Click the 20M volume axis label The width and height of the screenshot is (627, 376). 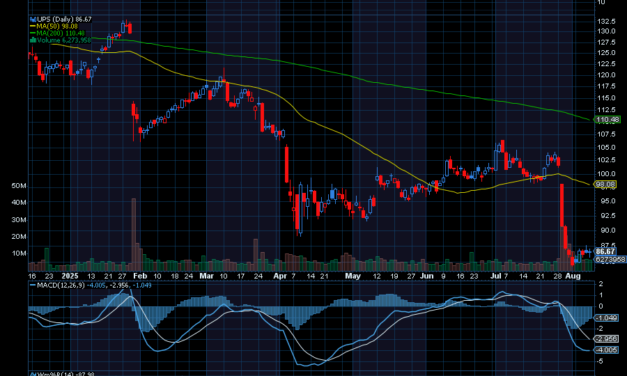click(19, 236)
